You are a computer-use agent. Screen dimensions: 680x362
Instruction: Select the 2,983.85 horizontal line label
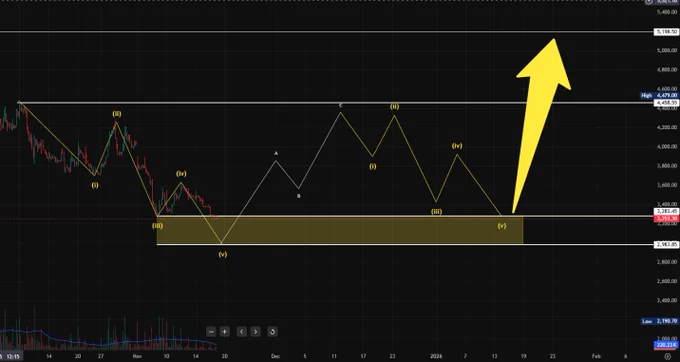click(666, 245)
